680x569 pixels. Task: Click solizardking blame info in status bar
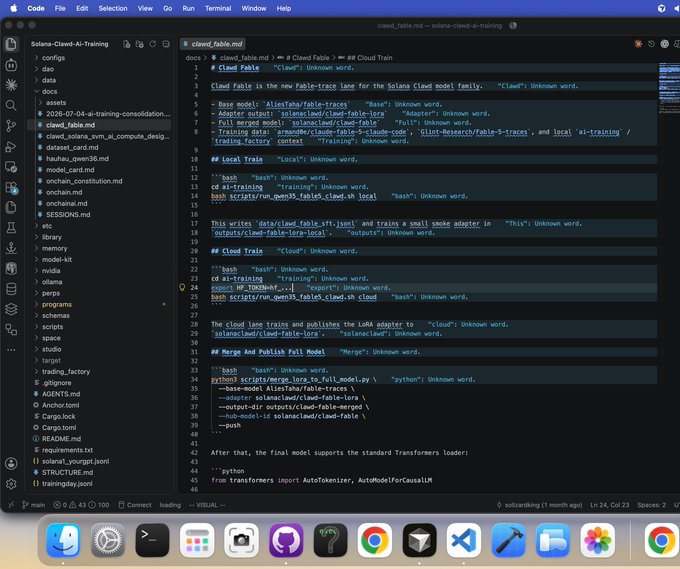click(539, 505)
